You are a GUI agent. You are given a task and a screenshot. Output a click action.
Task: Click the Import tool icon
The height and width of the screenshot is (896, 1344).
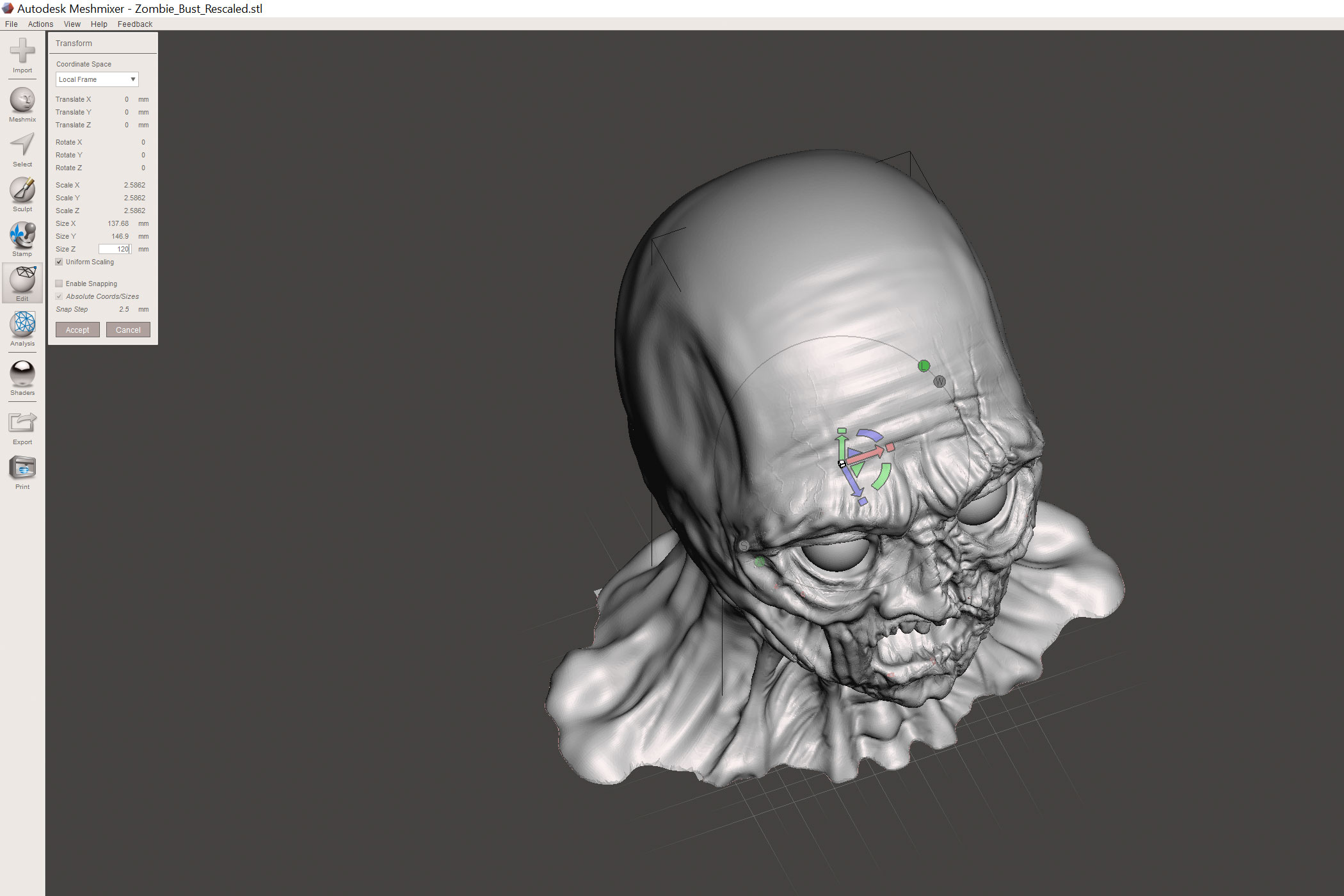22,52
